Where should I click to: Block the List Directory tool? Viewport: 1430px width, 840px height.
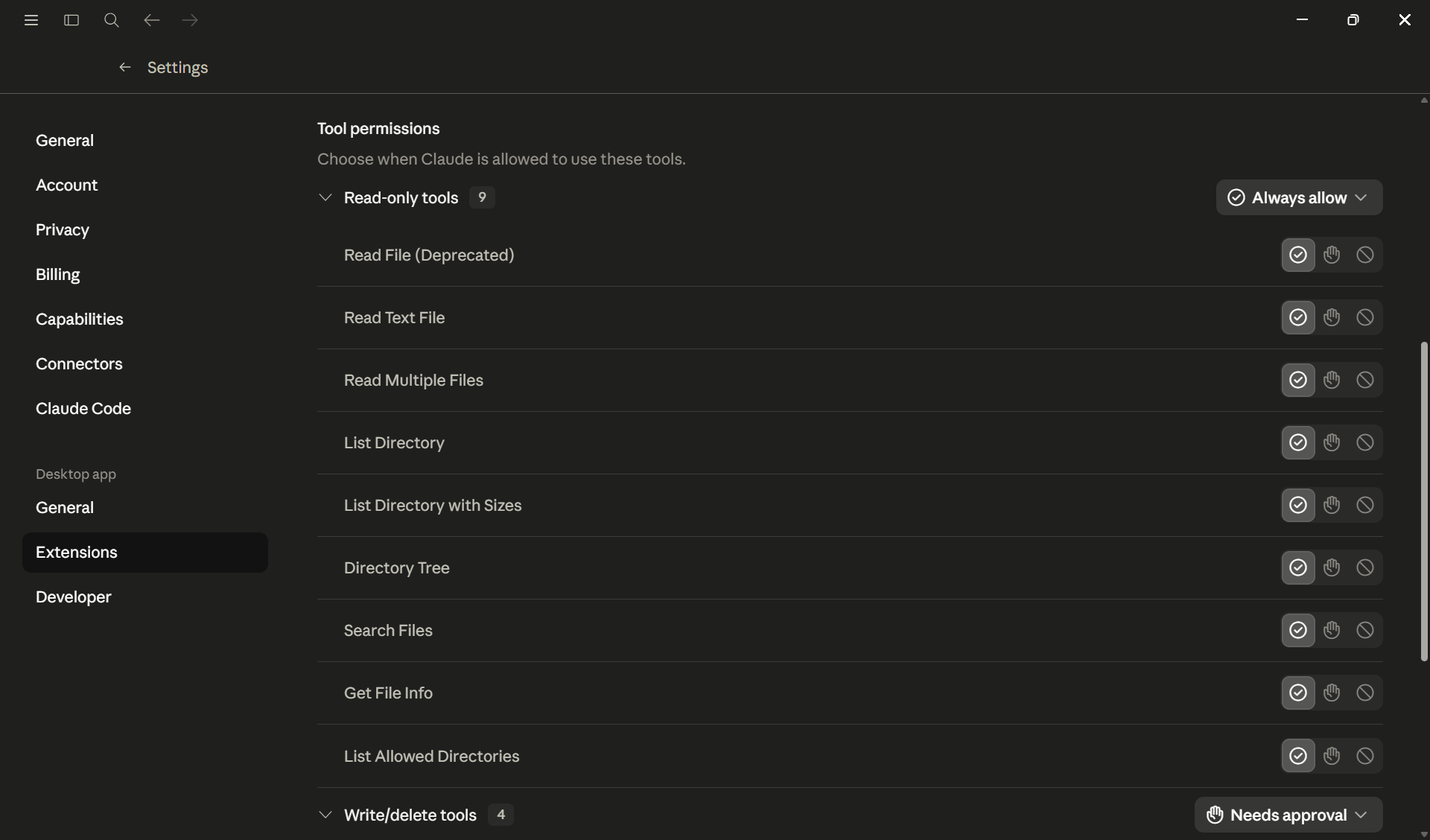1365,442
